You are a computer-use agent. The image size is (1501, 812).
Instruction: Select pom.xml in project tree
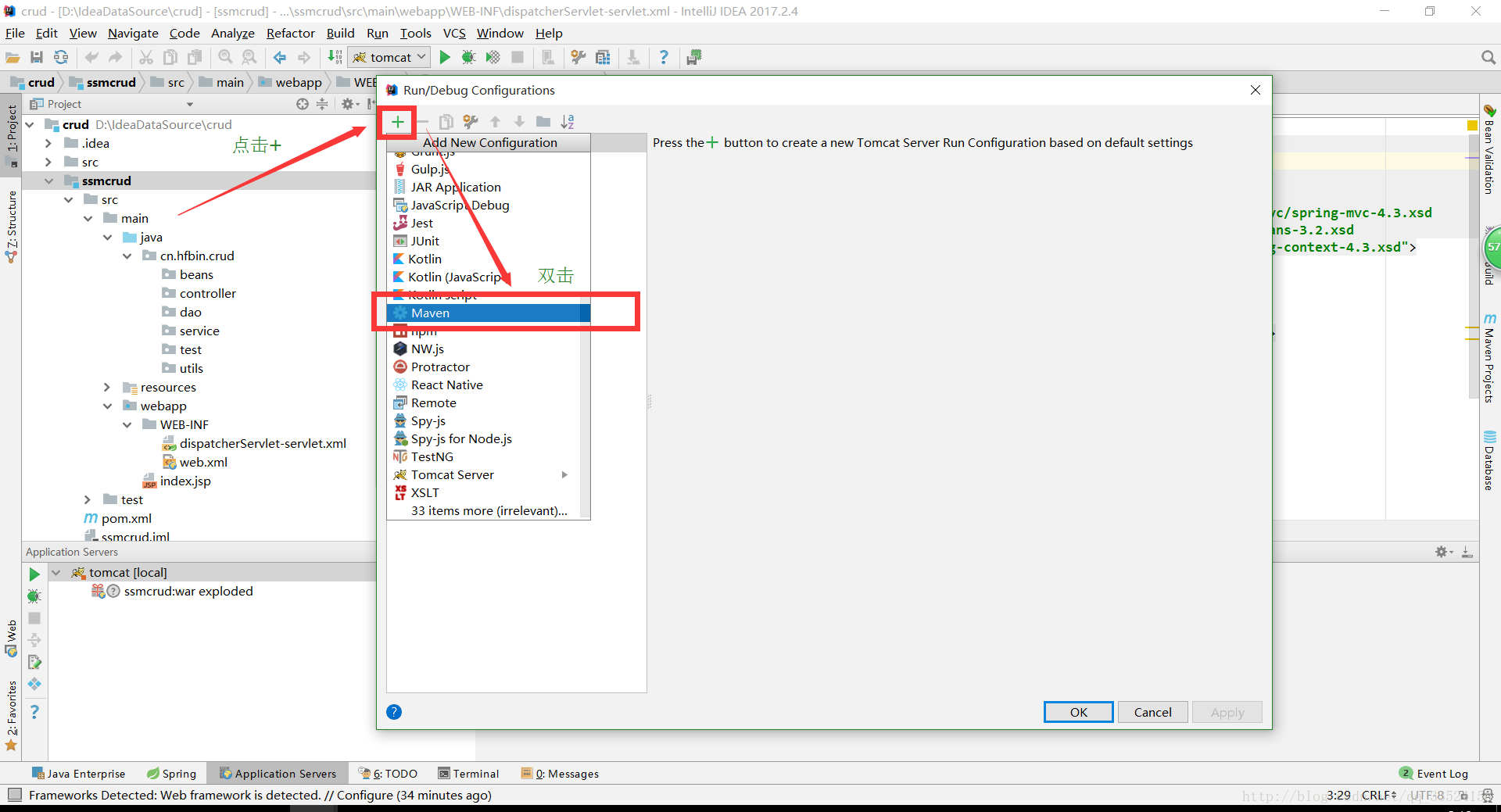point(117,518)
